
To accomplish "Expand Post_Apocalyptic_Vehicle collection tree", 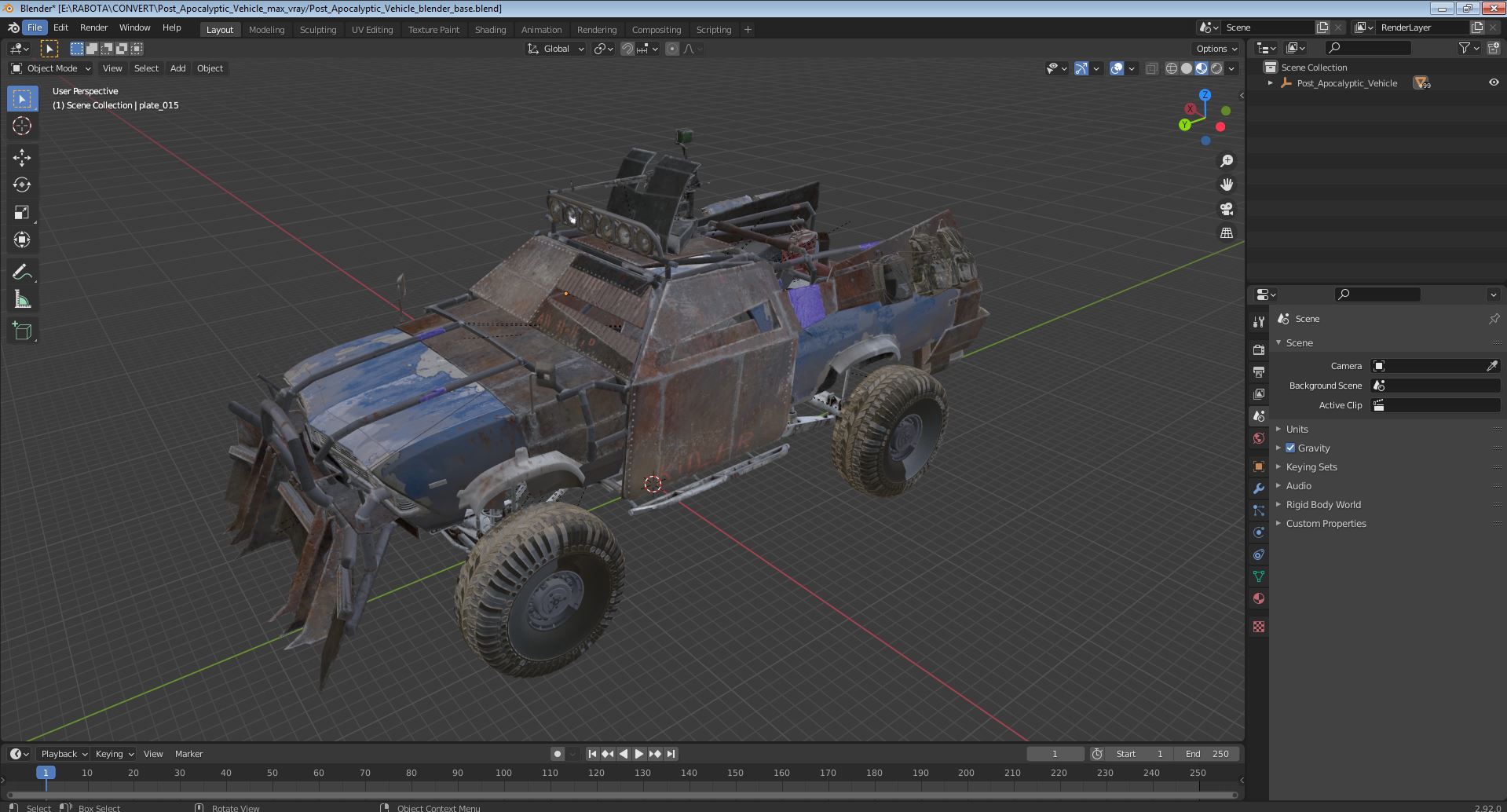I will (x=1271, y=82).
